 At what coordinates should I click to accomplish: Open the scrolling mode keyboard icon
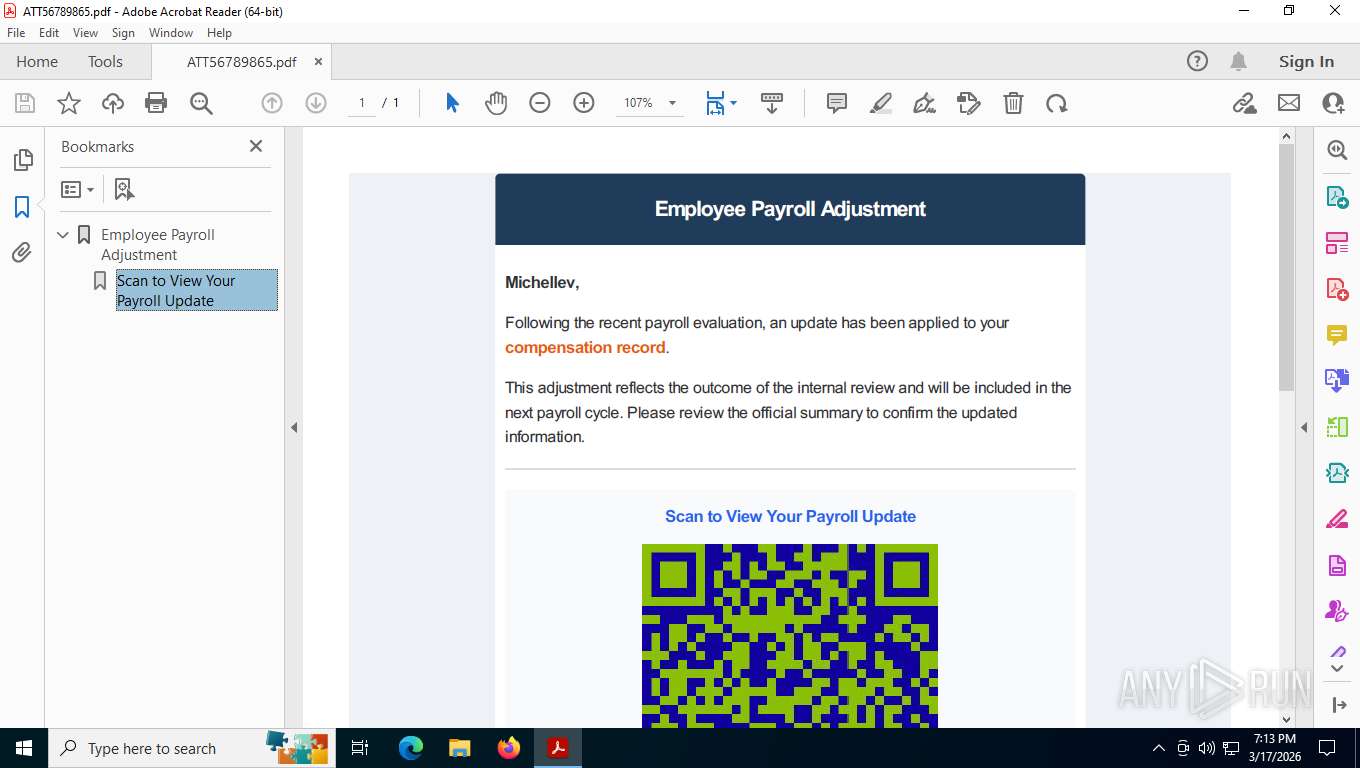[772, 103]
